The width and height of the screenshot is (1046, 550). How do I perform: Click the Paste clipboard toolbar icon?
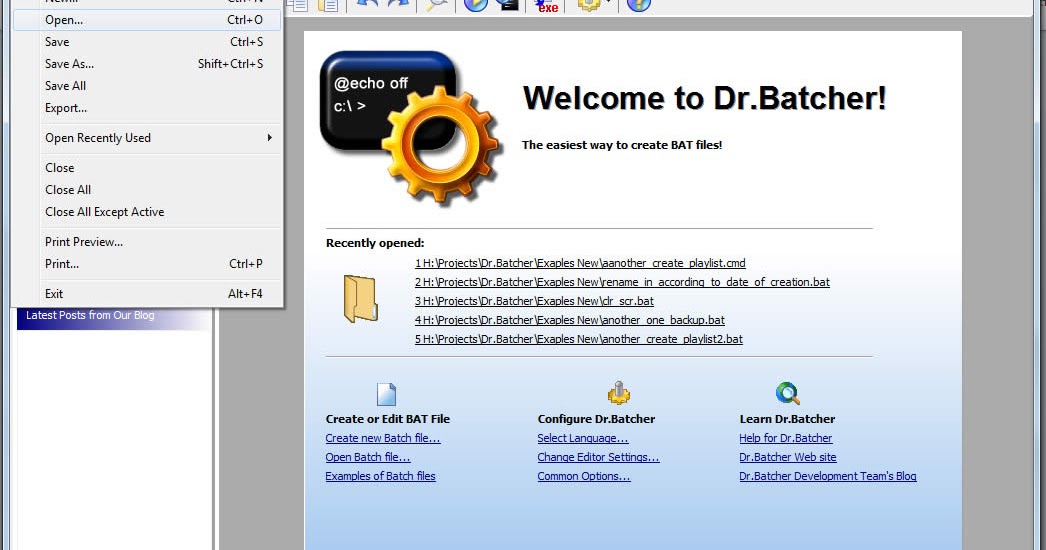click(328, 5)
